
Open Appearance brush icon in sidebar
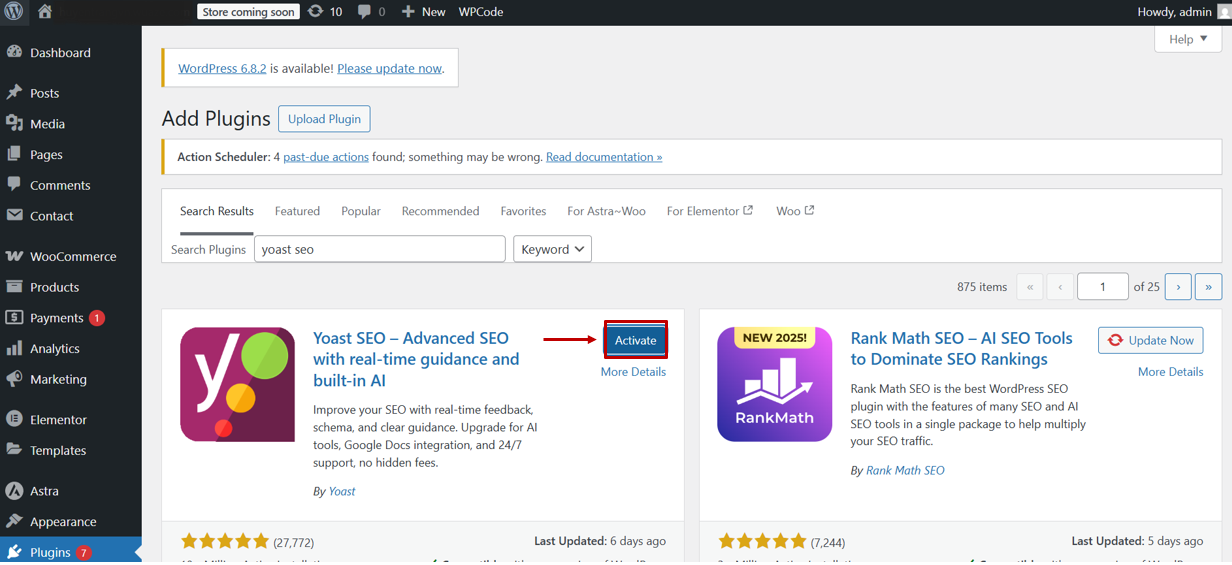coord(14,521)
